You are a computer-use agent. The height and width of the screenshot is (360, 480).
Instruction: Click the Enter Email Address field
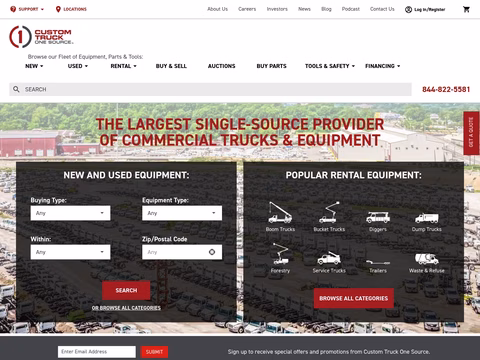pyautogui.click(x=97, y=352)
